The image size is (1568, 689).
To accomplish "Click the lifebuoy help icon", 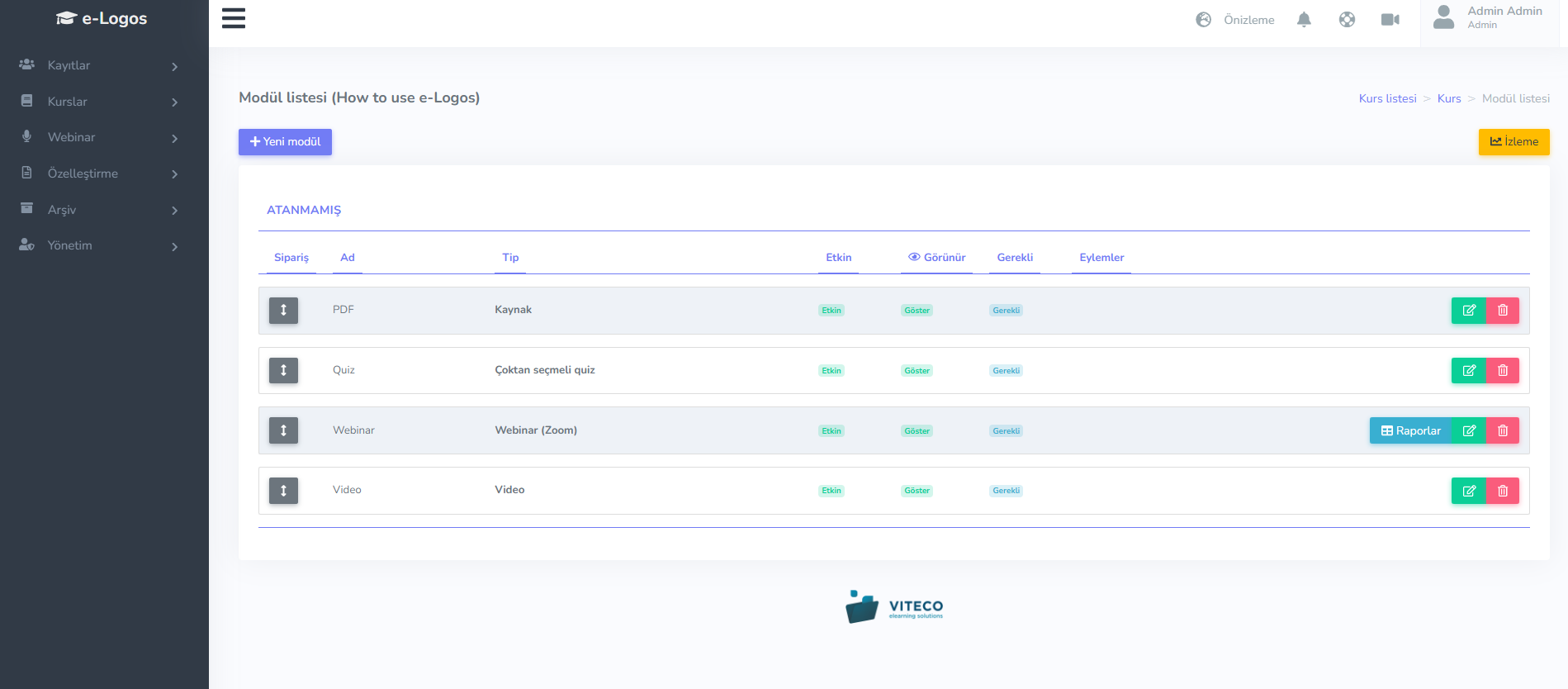I will (1347, 20).
